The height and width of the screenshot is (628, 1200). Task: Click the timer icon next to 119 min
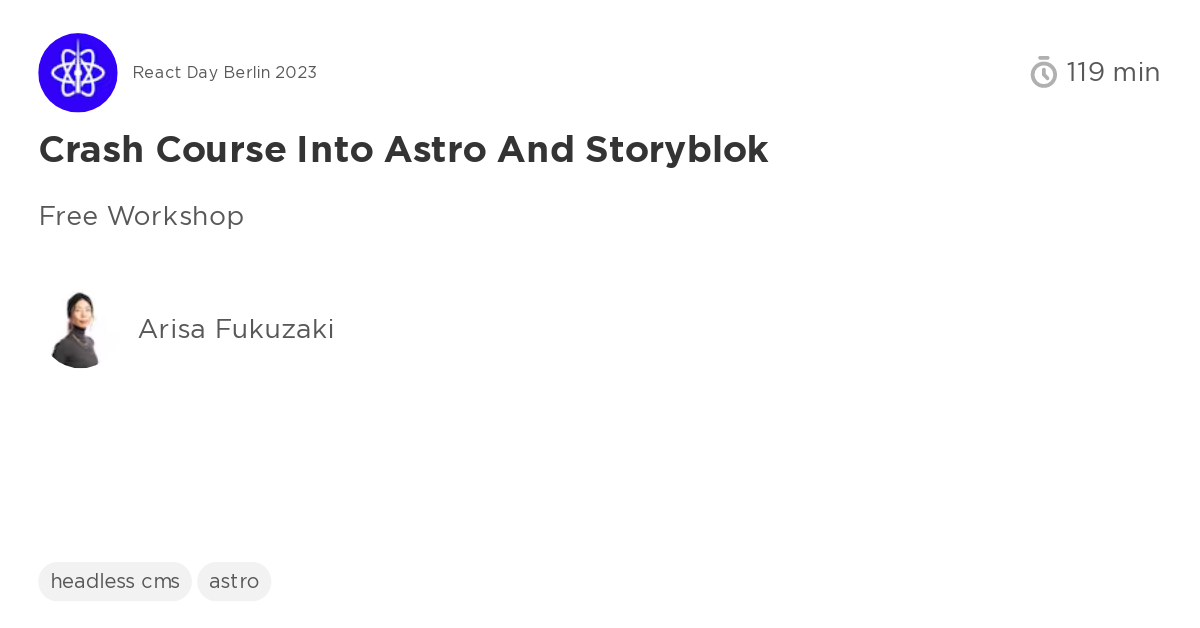coord(1043,72)
